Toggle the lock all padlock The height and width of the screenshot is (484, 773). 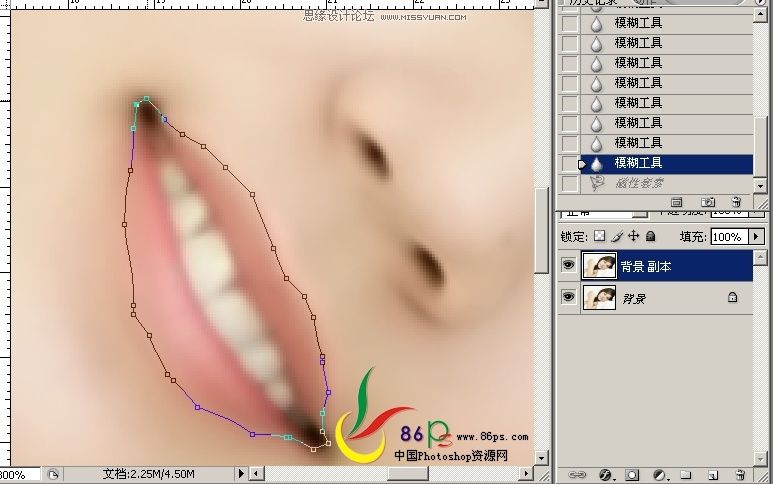pyautogui.click(x=651, y=236)
